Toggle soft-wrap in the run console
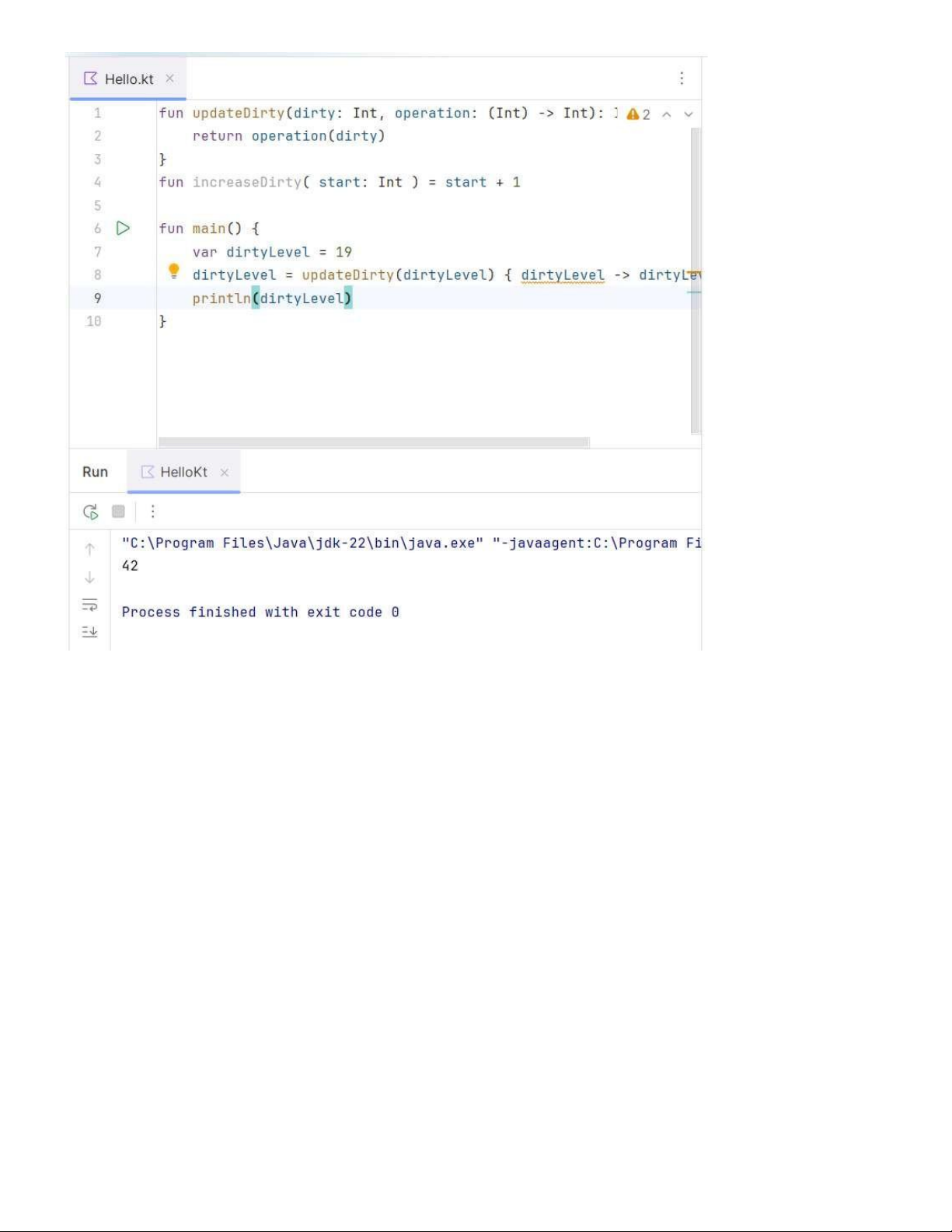Viewport: 952px width, 1232px height. point(90,605)
